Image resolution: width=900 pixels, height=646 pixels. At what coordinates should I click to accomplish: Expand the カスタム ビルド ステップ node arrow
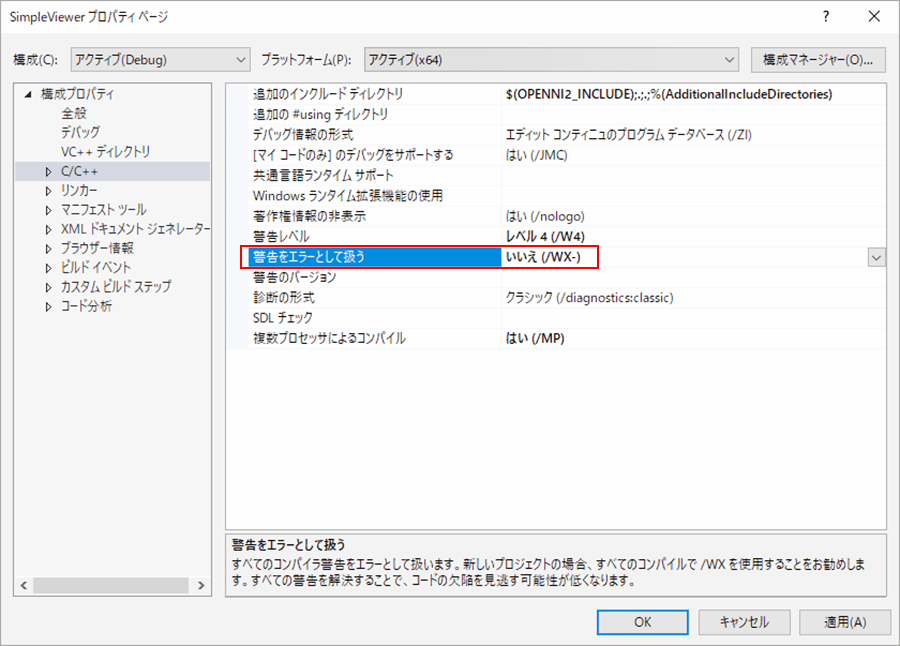click(48, 287)
